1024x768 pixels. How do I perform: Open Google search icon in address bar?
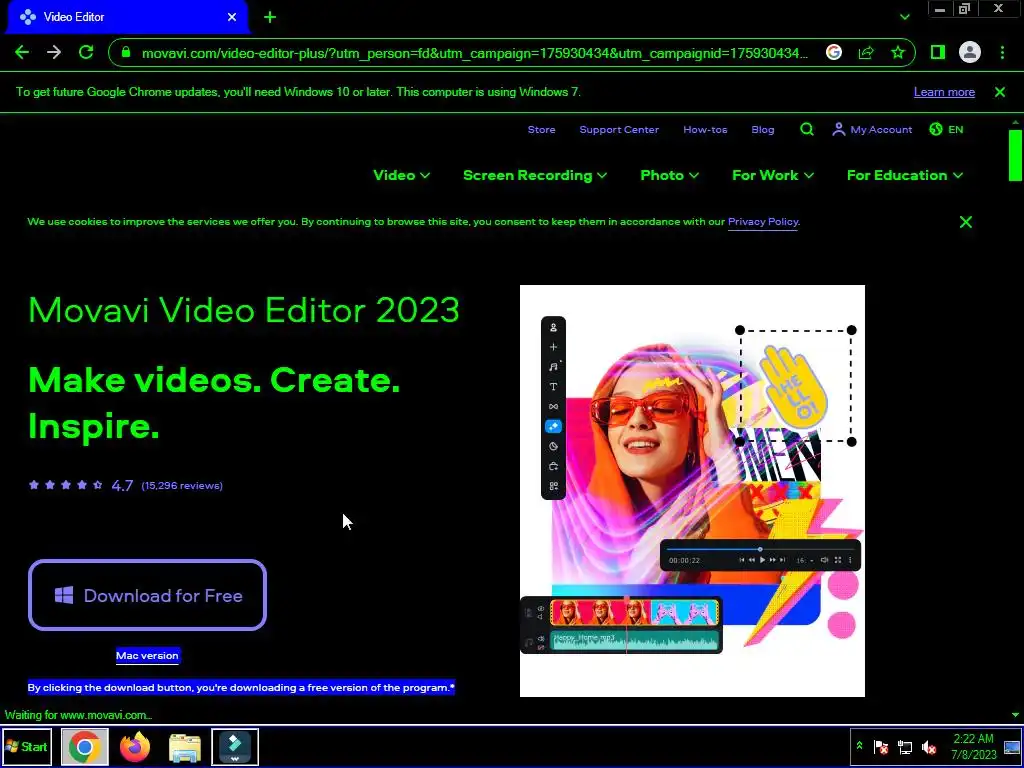[833, 52]
